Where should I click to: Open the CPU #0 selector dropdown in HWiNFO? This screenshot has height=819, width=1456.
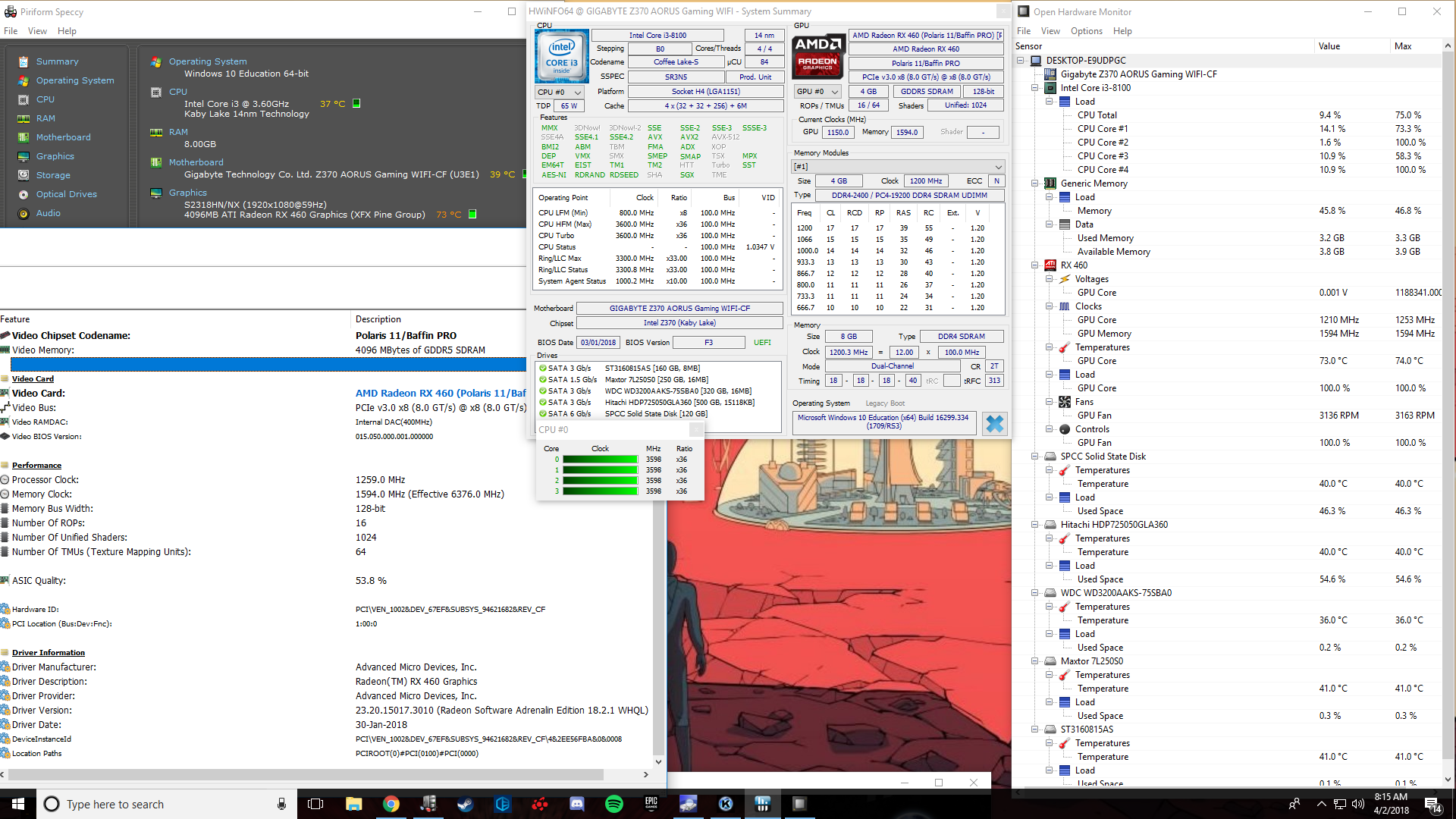pyautogui.click(x=559, y=93)
